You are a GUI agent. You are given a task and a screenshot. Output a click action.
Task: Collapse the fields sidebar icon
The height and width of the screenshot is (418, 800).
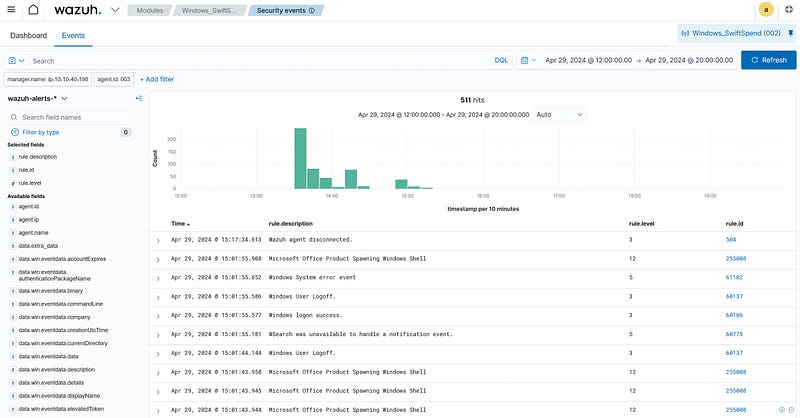(x=139, y=98)
